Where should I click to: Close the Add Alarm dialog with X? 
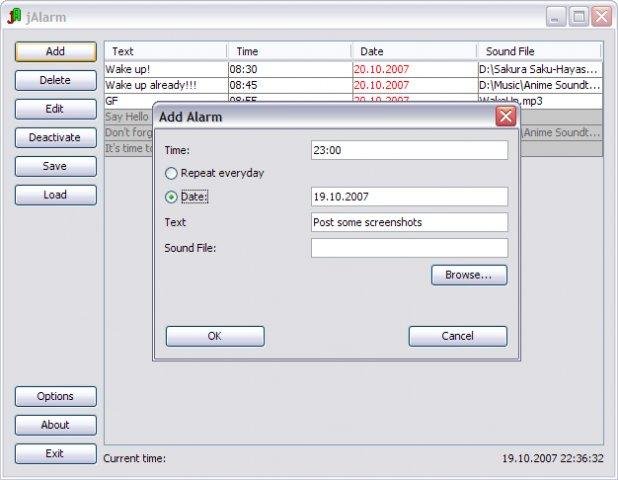(506, 117)
